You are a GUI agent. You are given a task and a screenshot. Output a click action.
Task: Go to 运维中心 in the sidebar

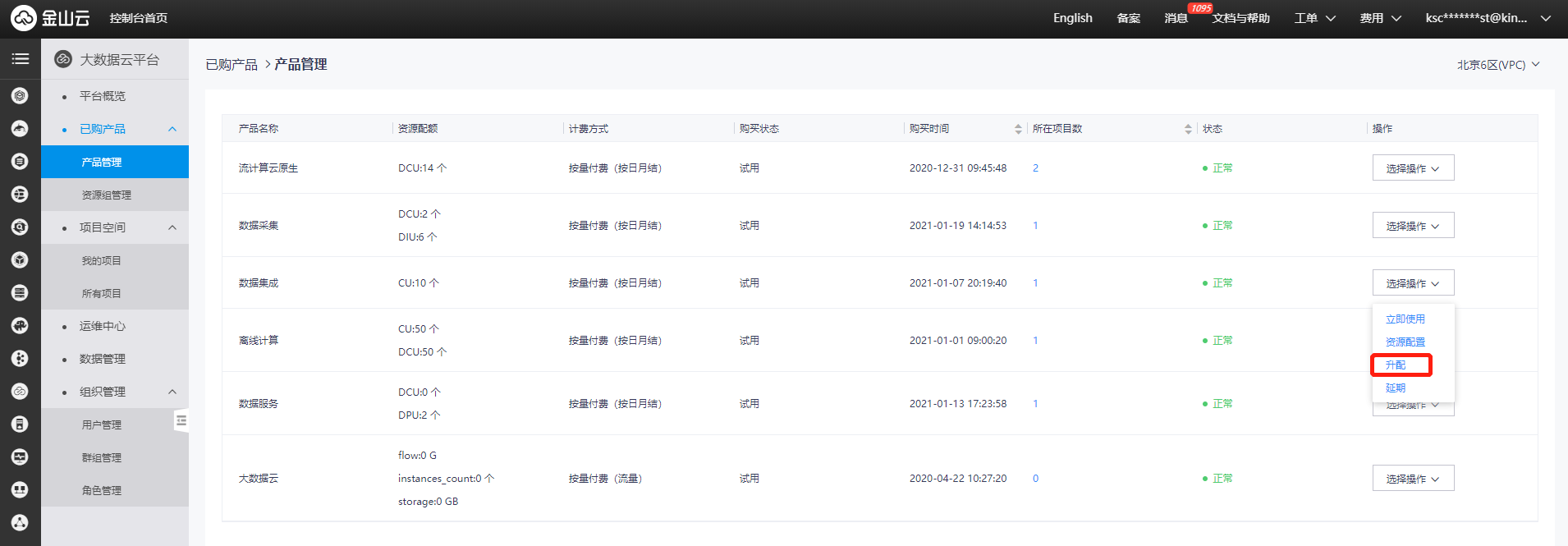103,326
